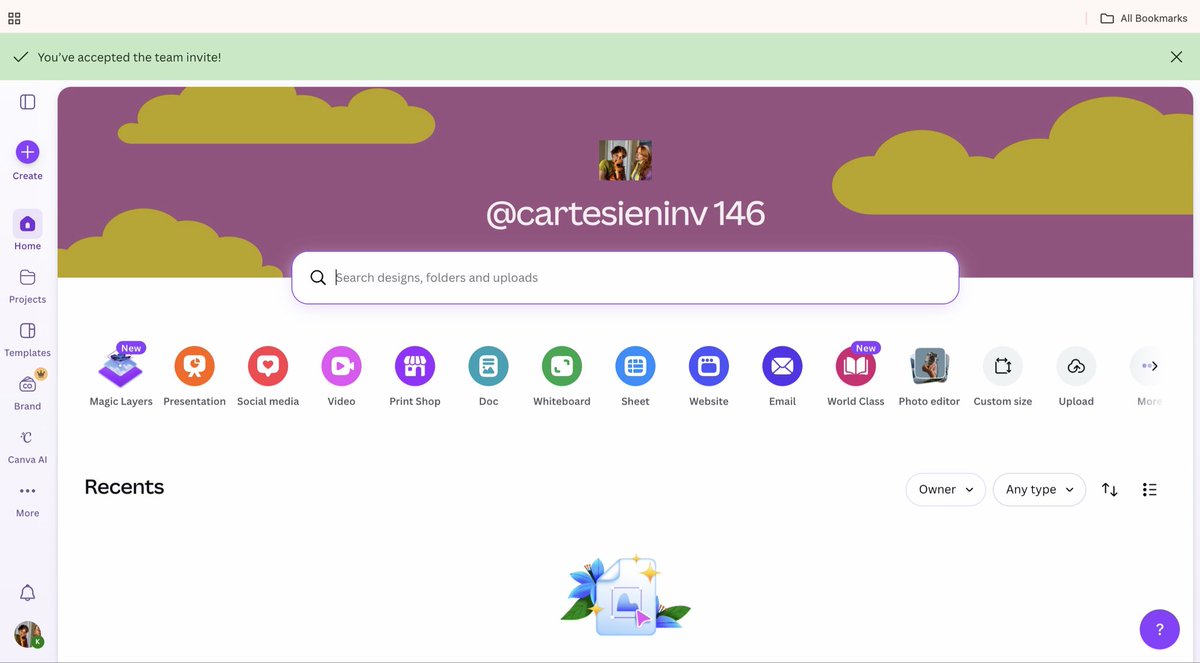
Task: Open Templates in the sidebar
Action: (28, 339)
